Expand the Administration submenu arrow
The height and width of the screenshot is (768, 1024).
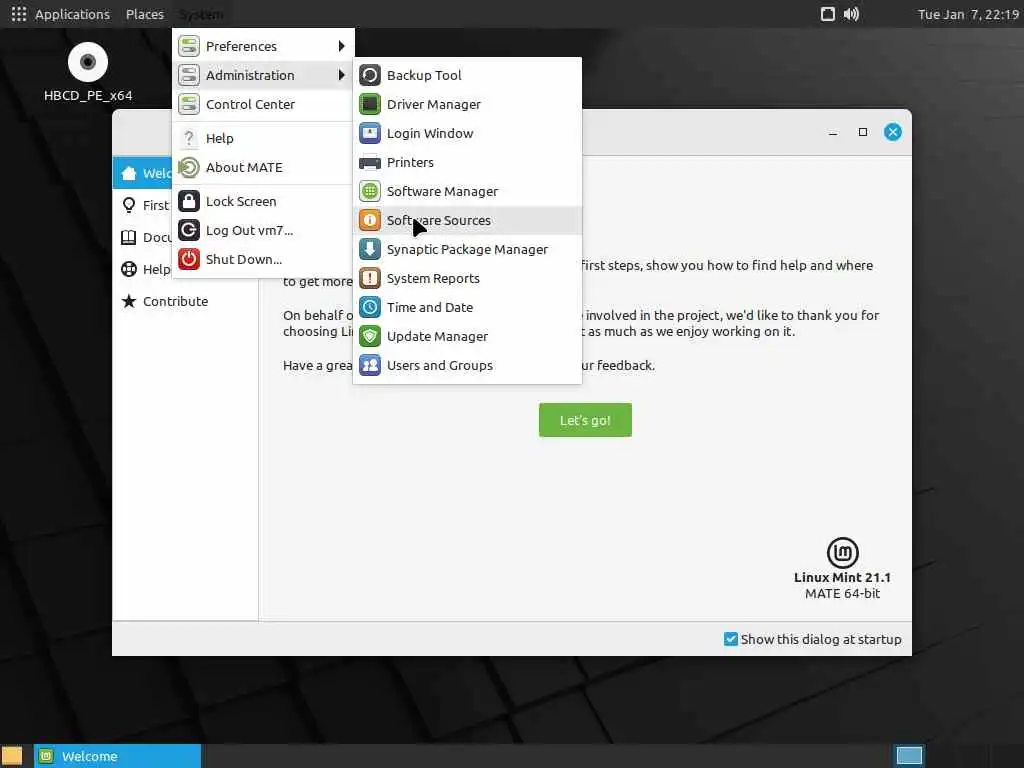[x=341, y=75]
